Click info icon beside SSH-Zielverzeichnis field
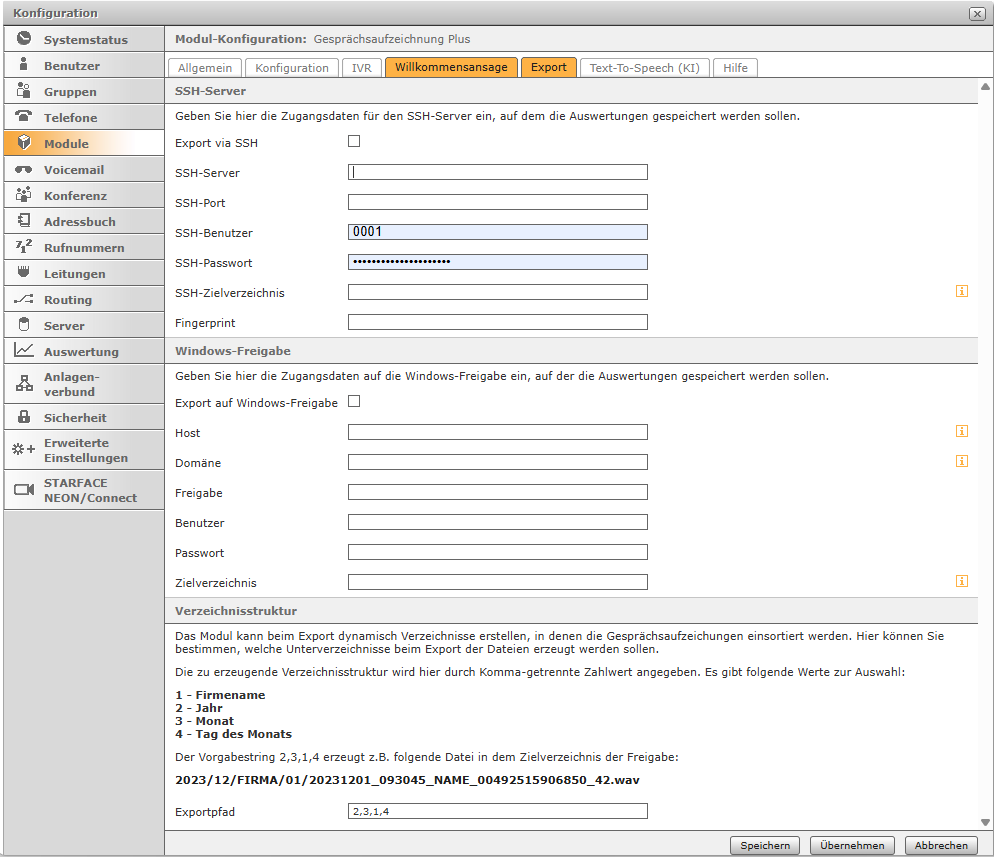This screenshot has height=857, width=994. click(x=961, y=292)
